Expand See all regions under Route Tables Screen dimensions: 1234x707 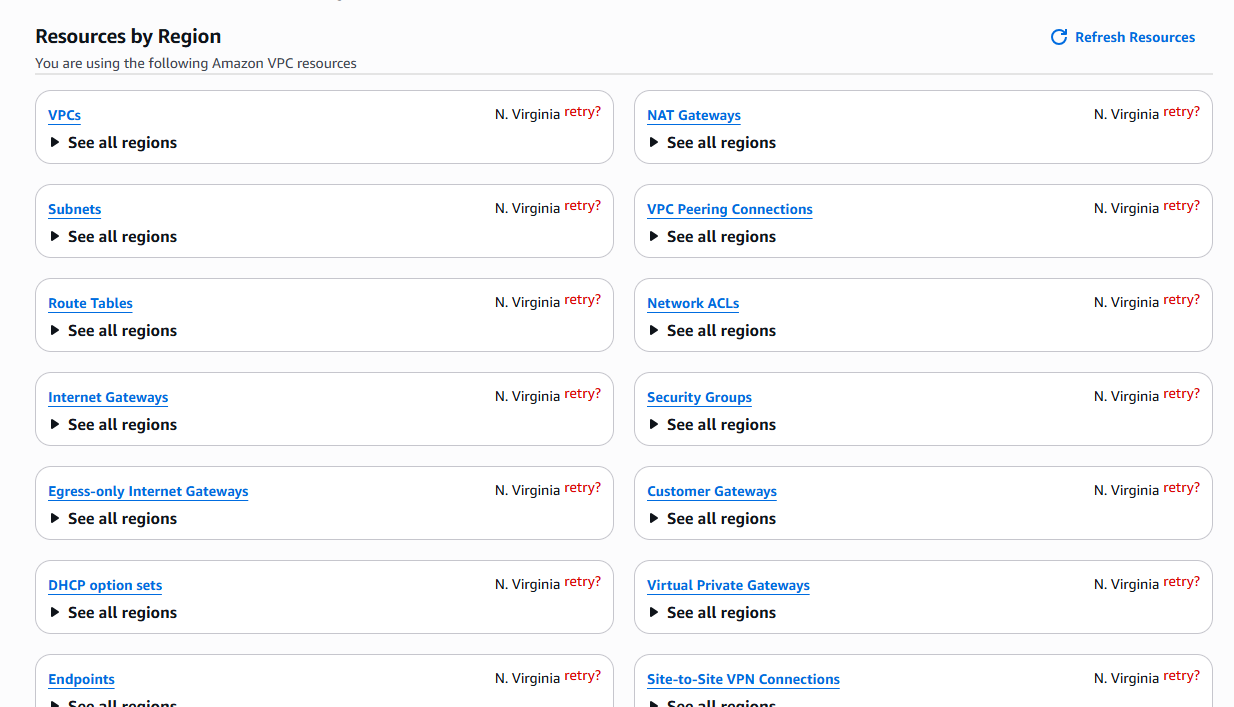point(112,331)
